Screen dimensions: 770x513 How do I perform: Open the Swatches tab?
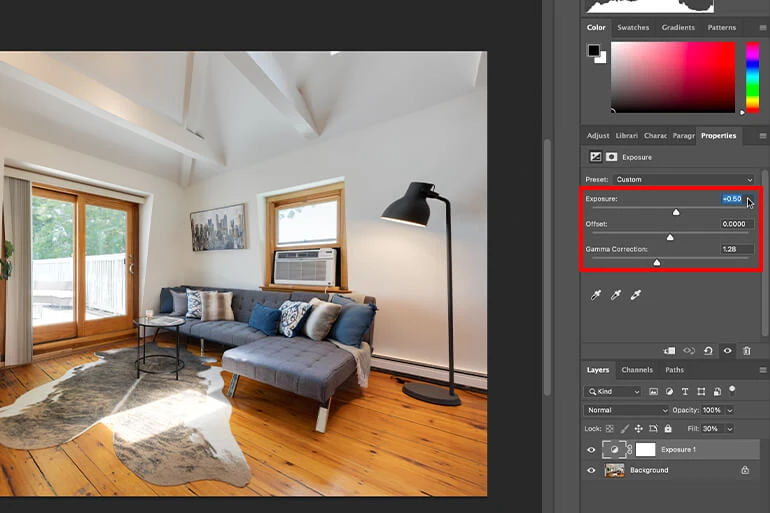pyautogui.click(x=633, y=28)
